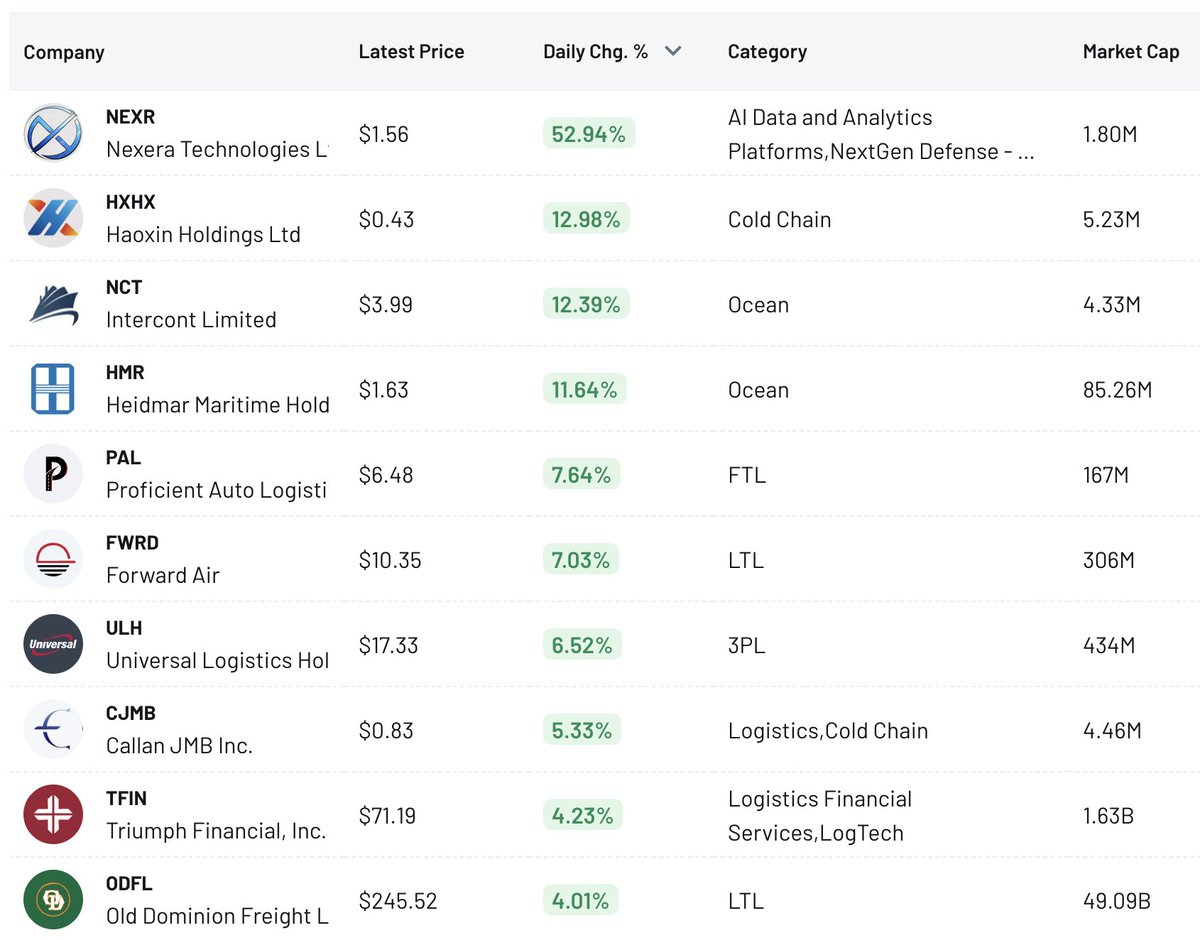Open the Old Dominion ODFL logo
This screenshot has height=940, width=1200.
[x=53, y=900]
